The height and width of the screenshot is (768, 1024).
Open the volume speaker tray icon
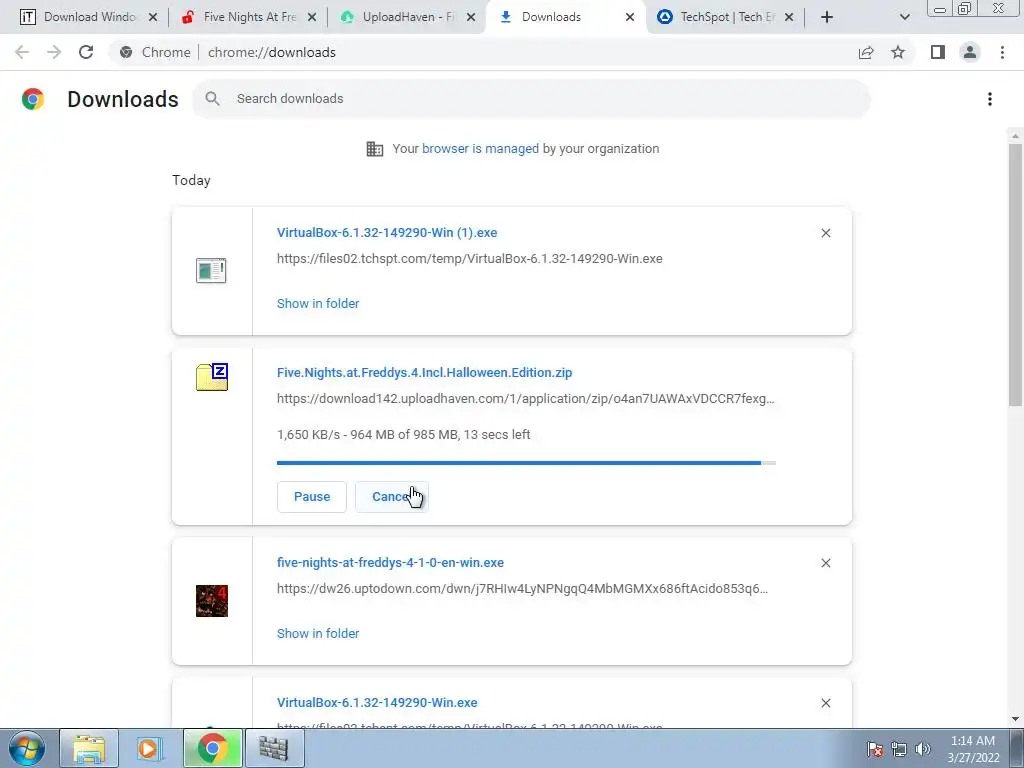[923, 750]
